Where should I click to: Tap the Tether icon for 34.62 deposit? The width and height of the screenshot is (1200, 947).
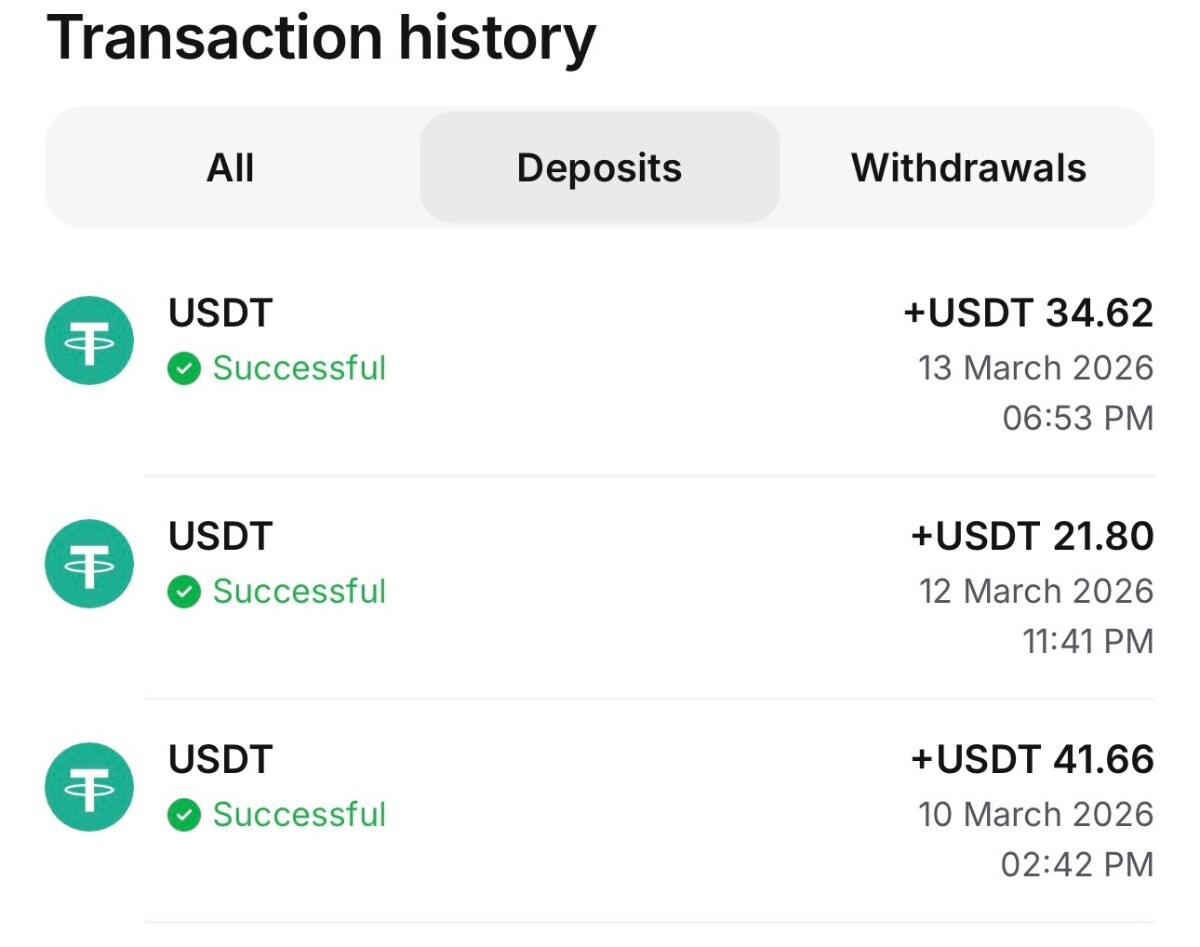[90, 341]
